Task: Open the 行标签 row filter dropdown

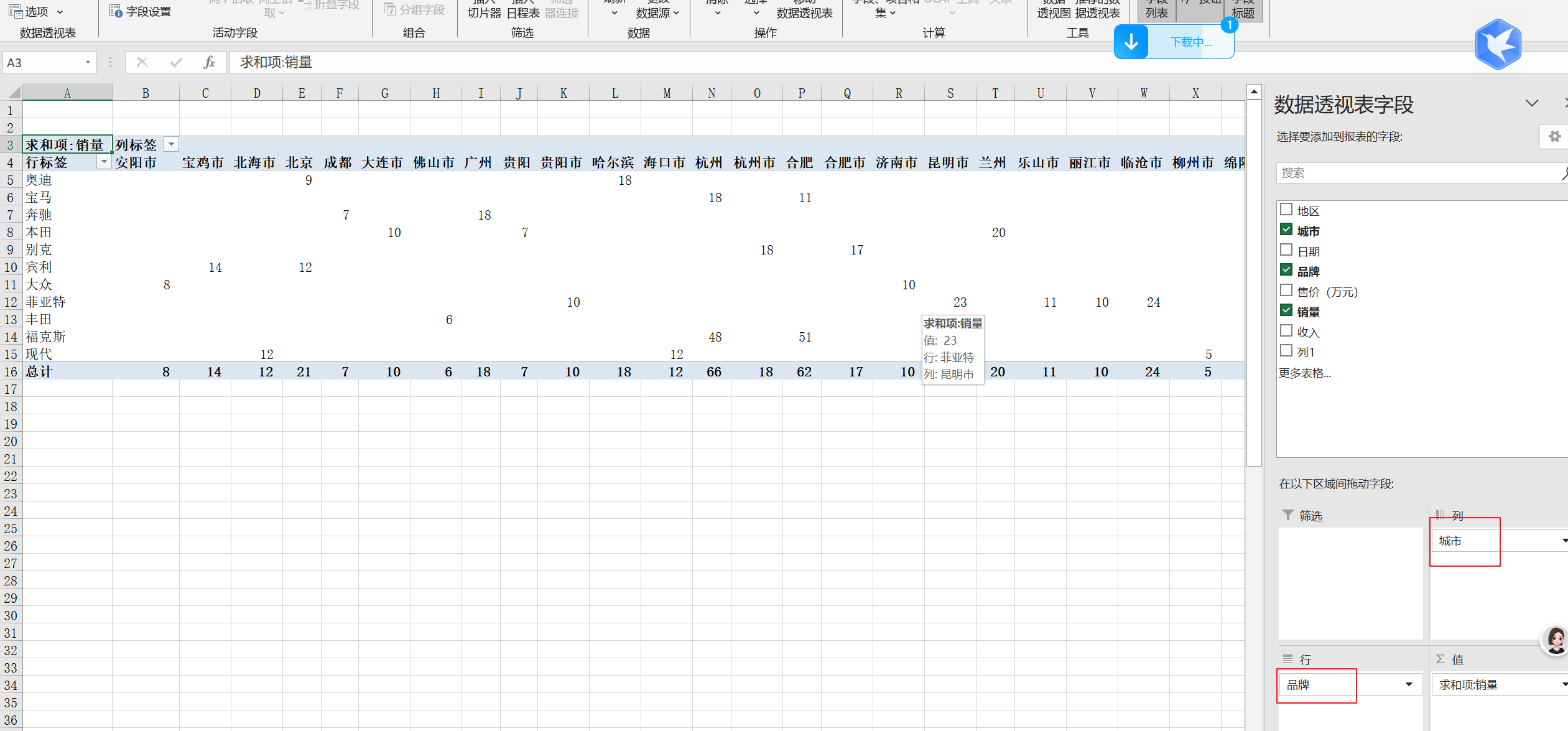Action: (104, 162)
